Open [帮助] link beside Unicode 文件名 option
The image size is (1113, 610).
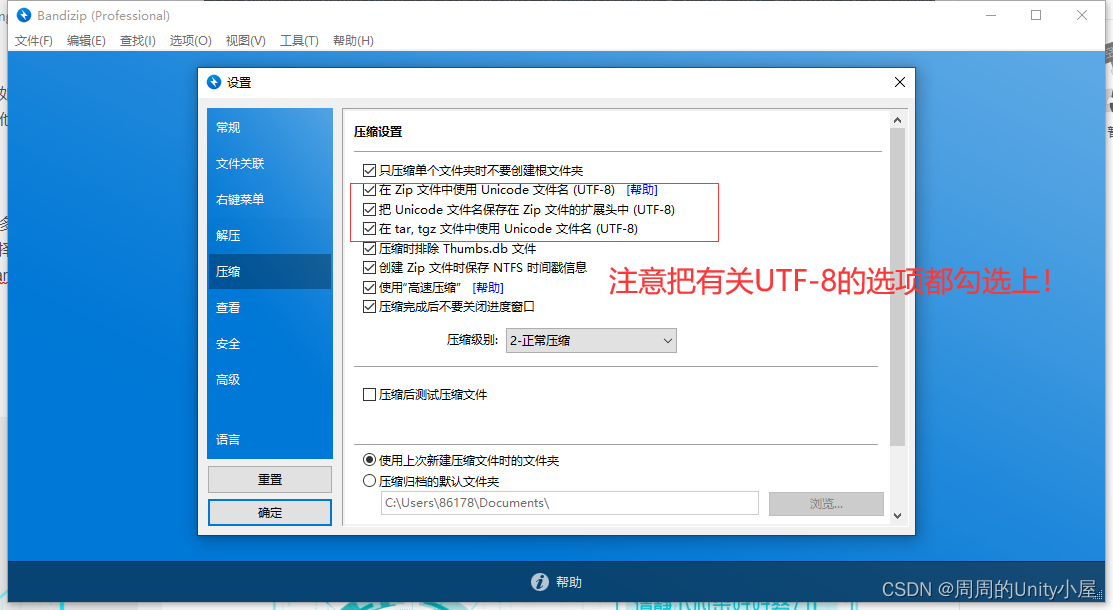pyautogui.click(x=642, y=190)
